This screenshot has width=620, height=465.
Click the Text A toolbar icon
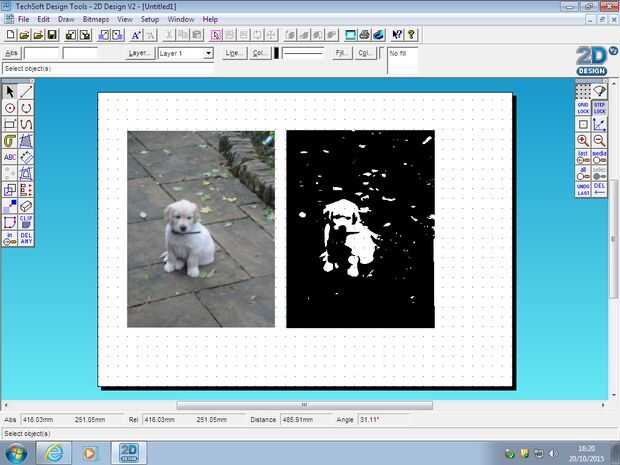(136, 35)
